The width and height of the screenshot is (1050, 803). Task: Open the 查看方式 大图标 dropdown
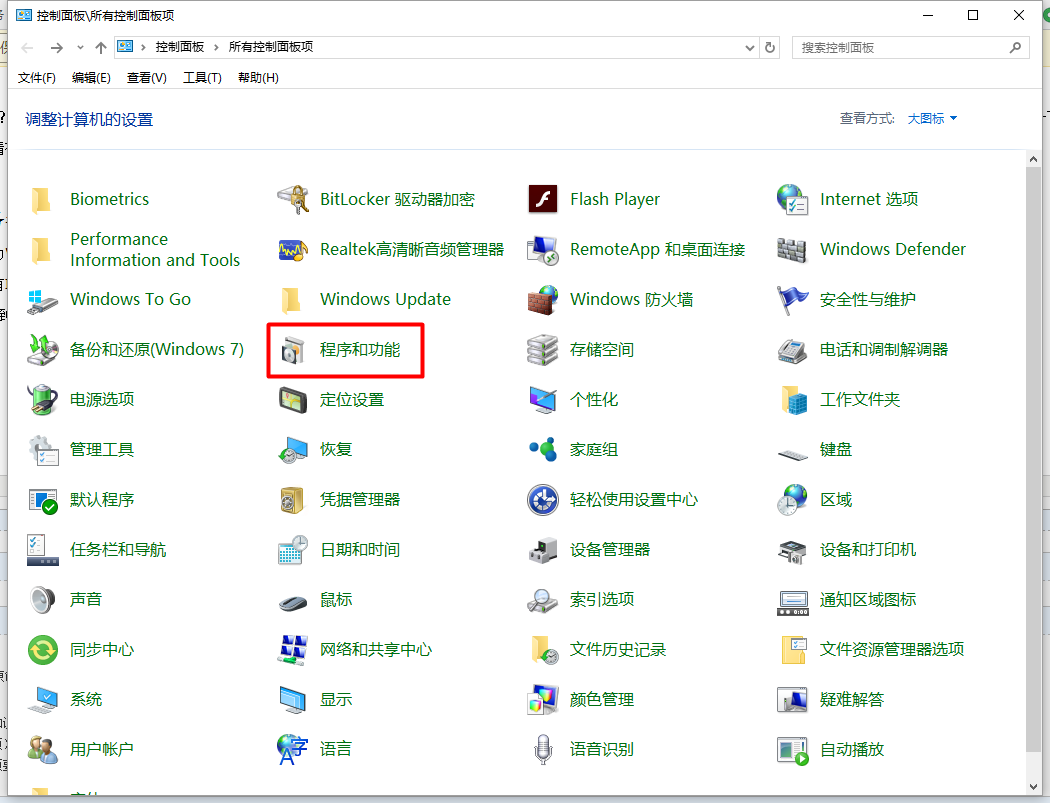tap(932, 119)
